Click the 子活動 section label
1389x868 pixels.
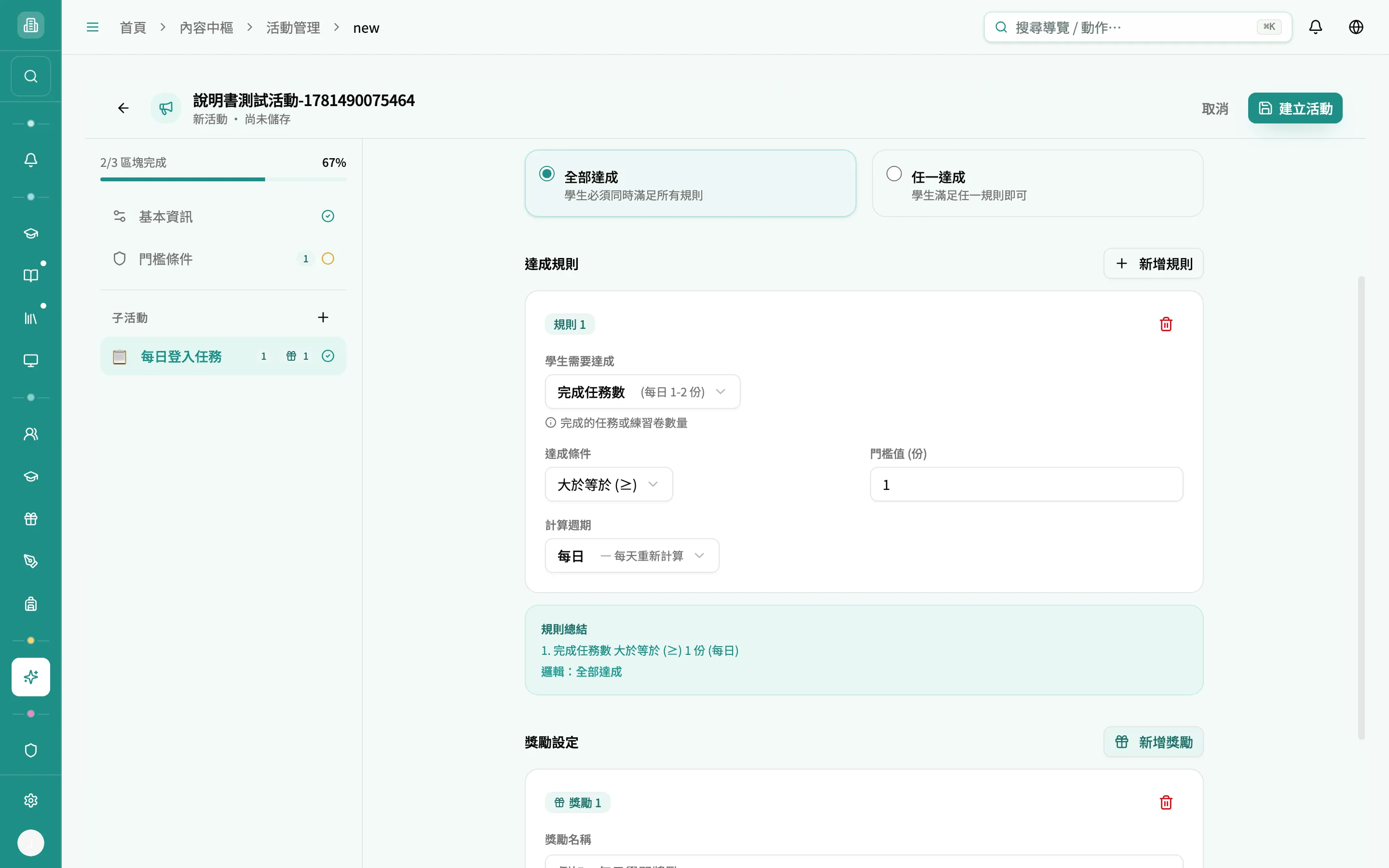pos(130,317)
